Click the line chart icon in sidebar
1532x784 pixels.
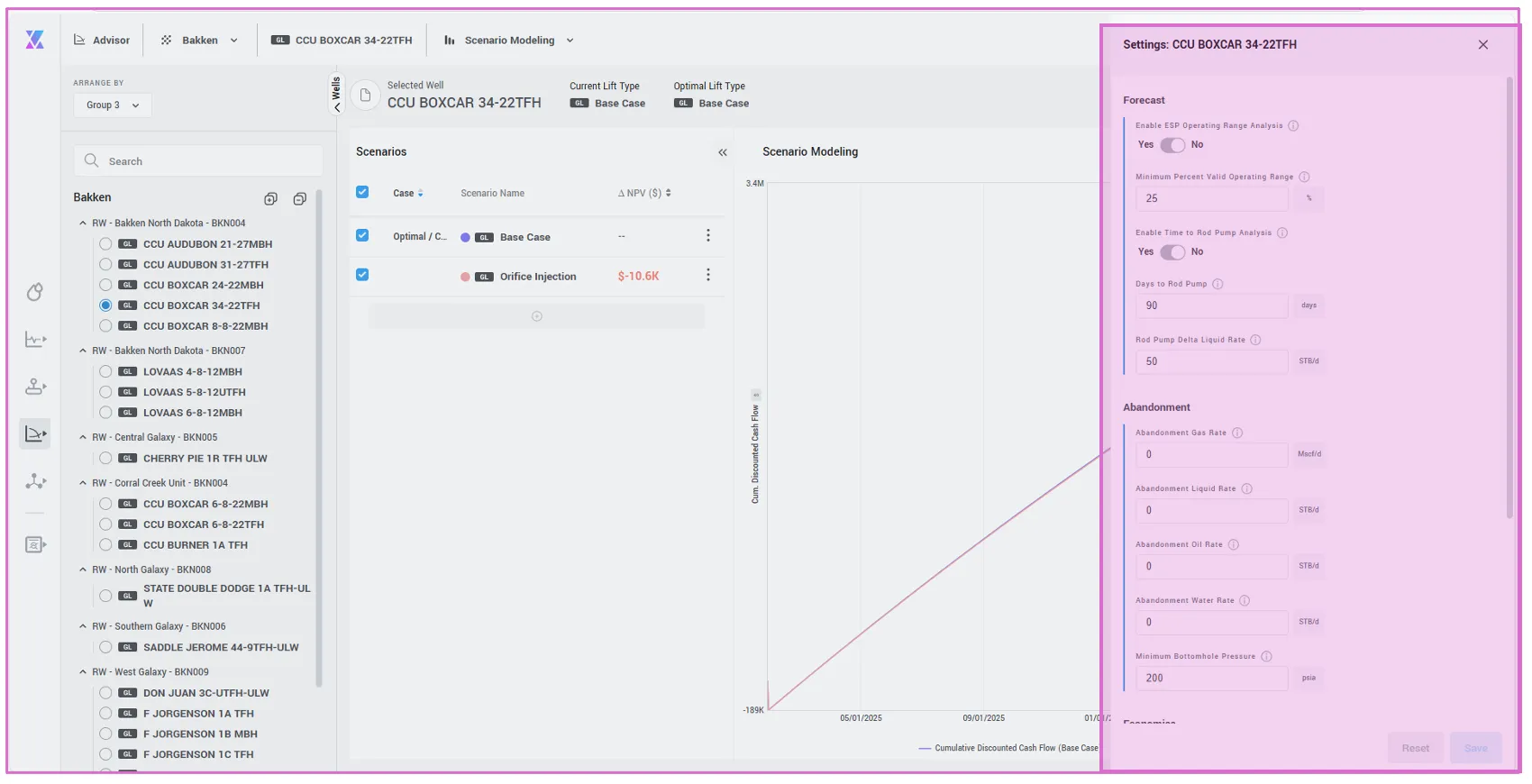pos(35,340)
